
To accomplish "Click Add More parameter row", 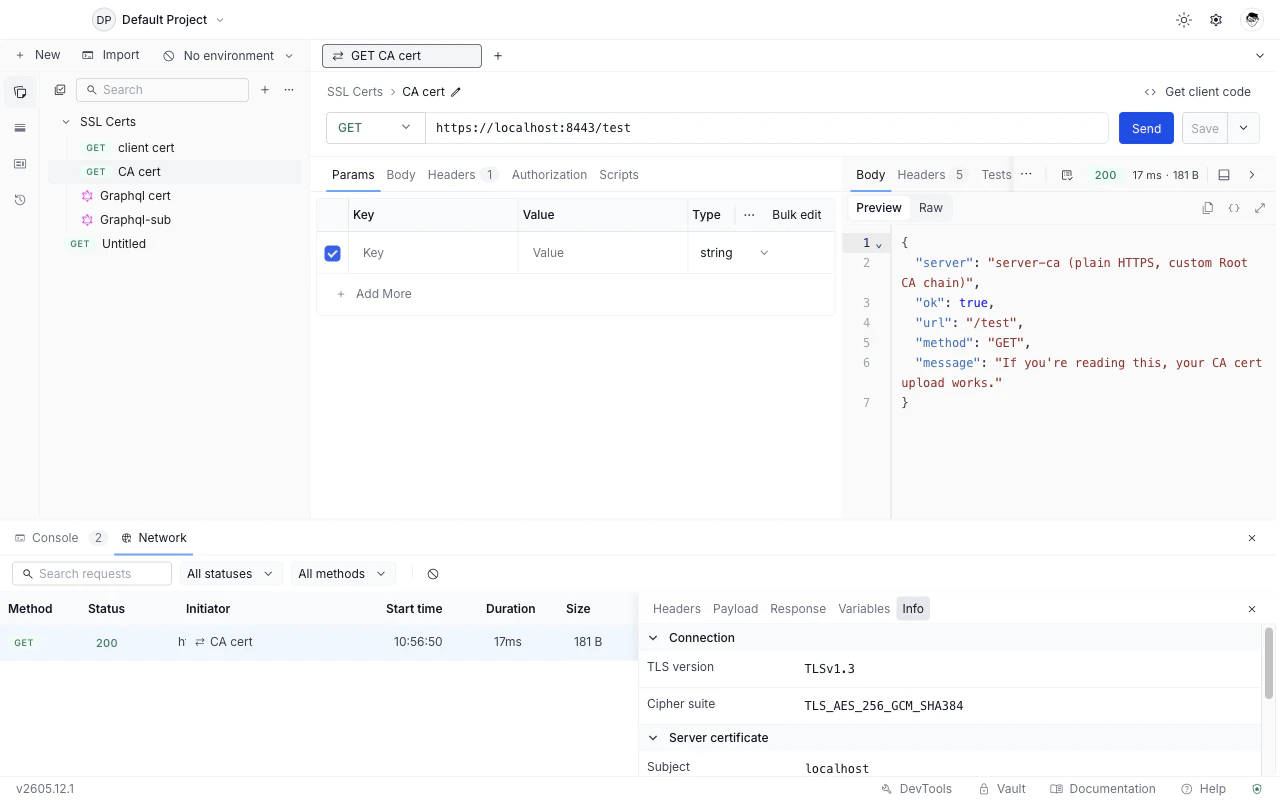I will 374,294.
